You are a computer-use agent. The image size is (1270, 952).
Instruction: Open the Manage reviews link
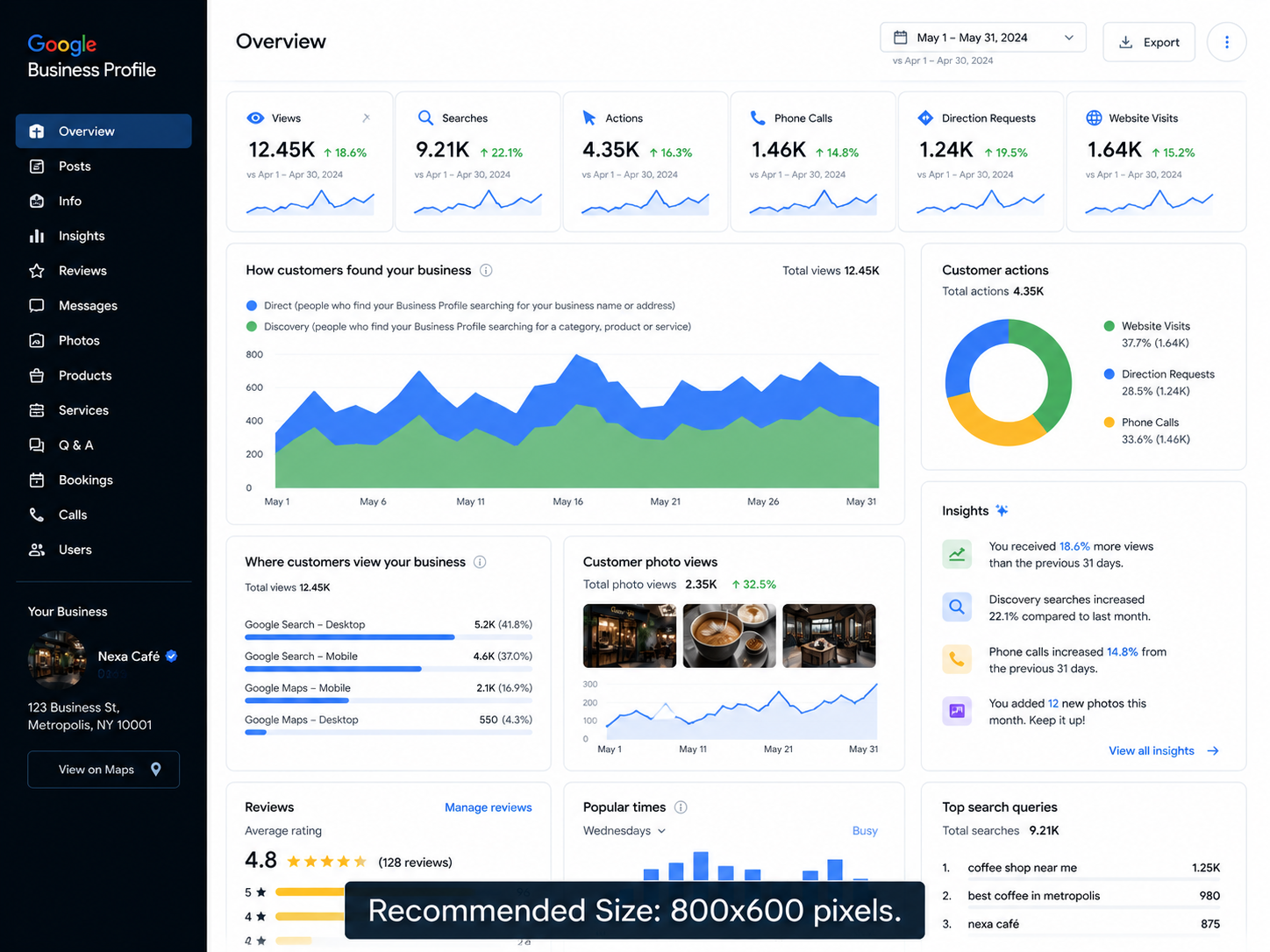pyautogui.click(x=488, y=807)
